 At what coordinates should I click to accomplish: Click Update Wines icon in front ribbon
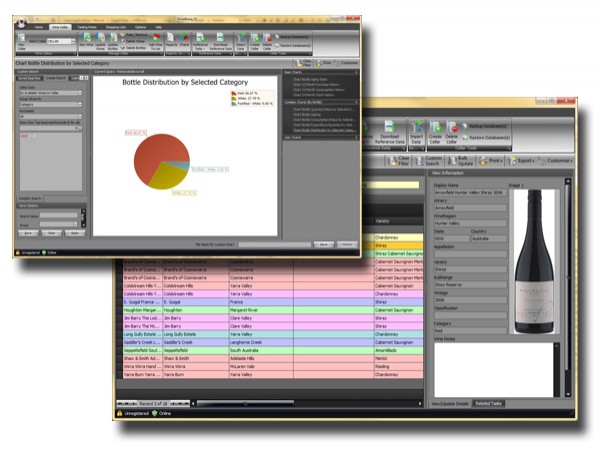pyautogui.click(x=100, y=41)
